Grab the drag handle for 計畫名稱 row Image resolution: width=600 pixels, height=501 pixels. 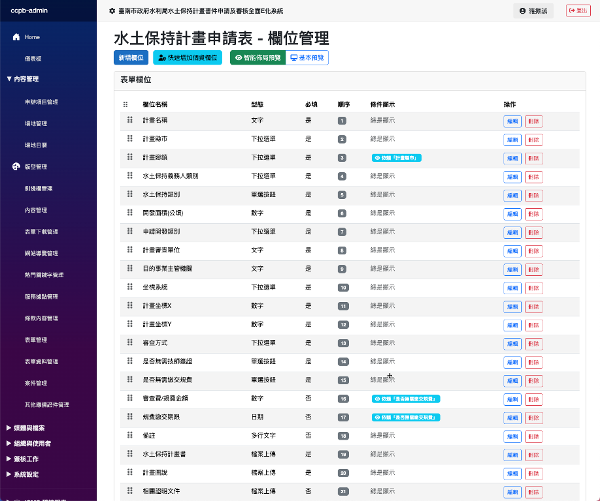pos(129,120)
